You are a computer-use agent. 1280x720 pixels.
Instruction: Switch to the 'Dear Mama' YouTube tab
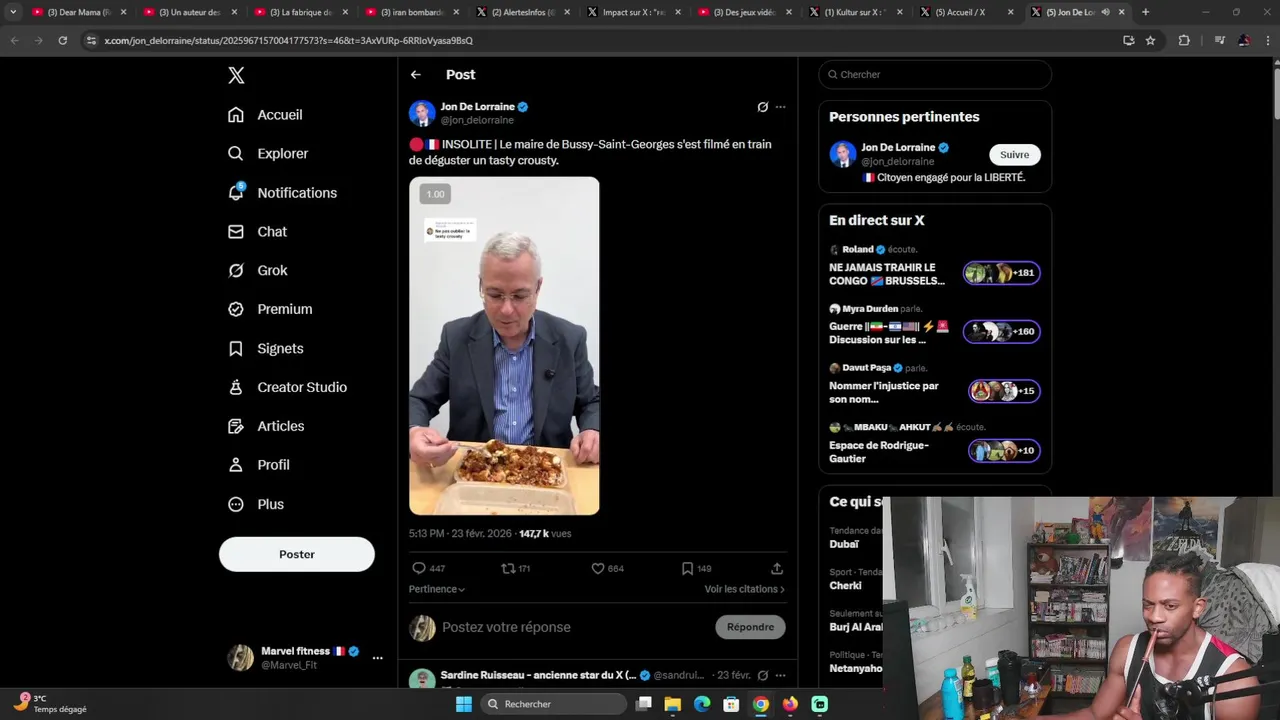pos(80,12)
